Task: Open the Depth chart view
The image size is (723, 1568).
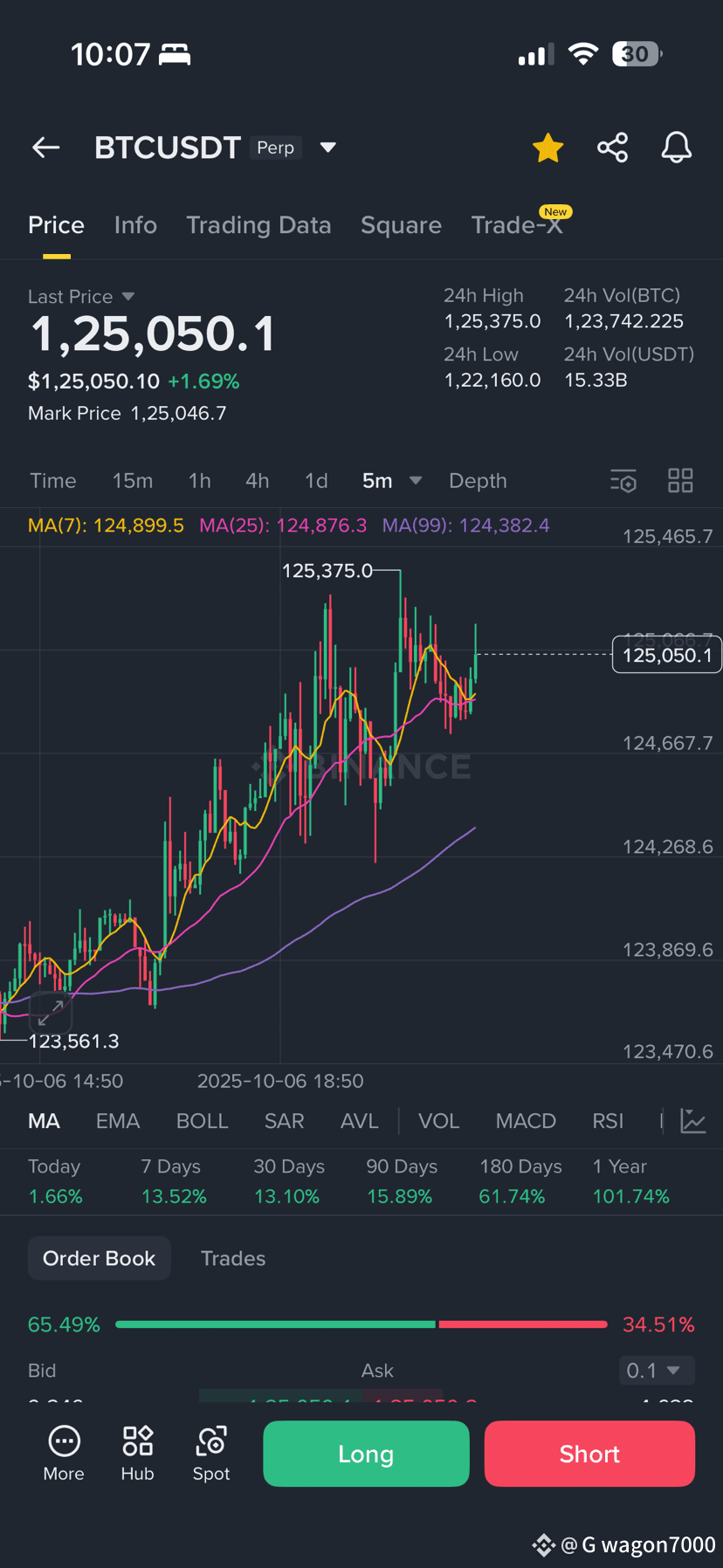Action: coord(478,481)
